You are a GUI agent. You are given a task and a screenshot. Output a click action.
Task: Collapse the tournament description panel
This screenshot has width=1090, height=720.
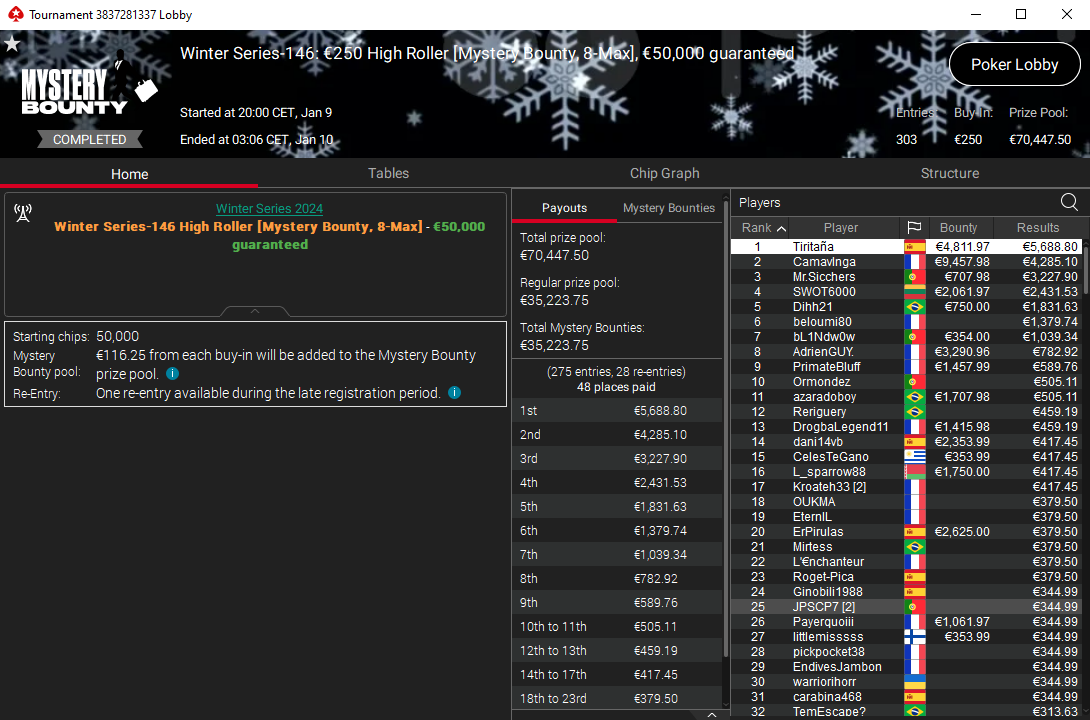(x=255, y=311)
